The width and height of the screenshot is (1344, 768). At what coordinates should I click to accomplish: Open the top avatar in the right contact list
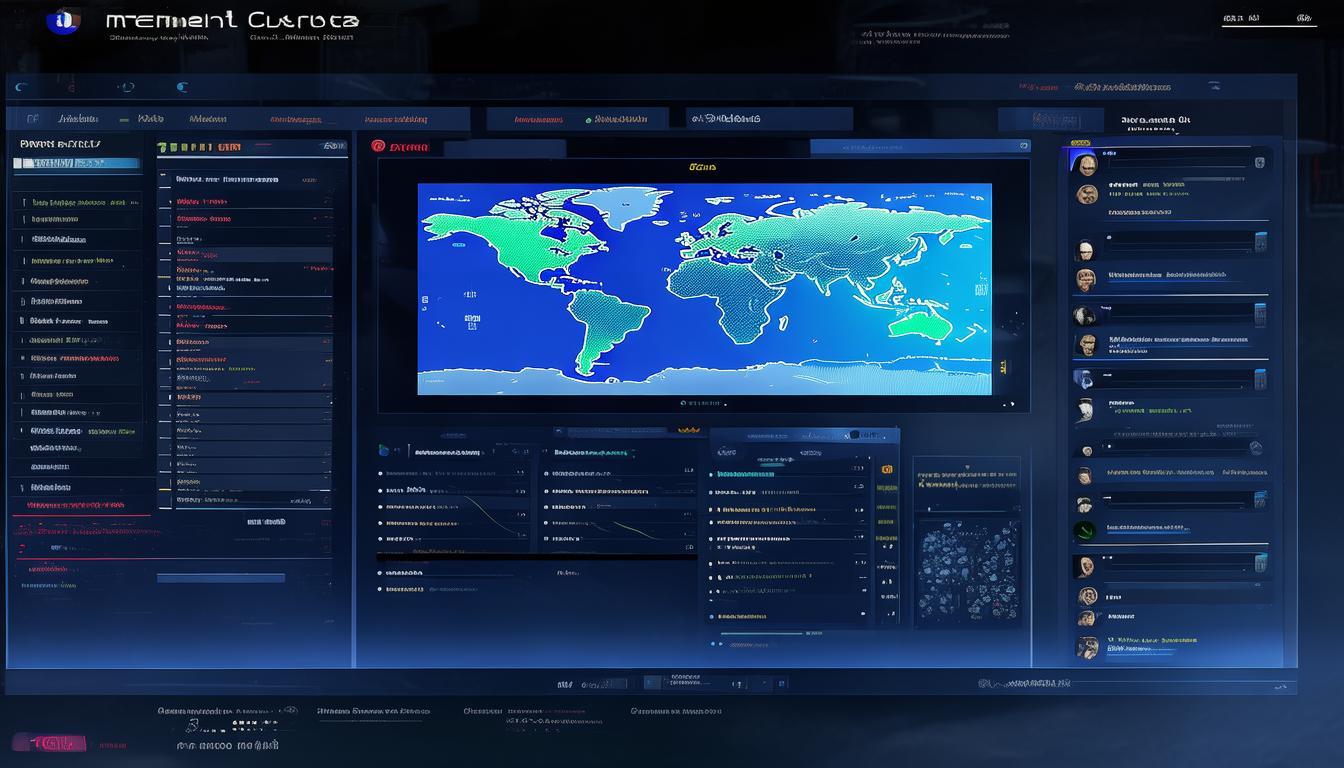[1084, 164]
